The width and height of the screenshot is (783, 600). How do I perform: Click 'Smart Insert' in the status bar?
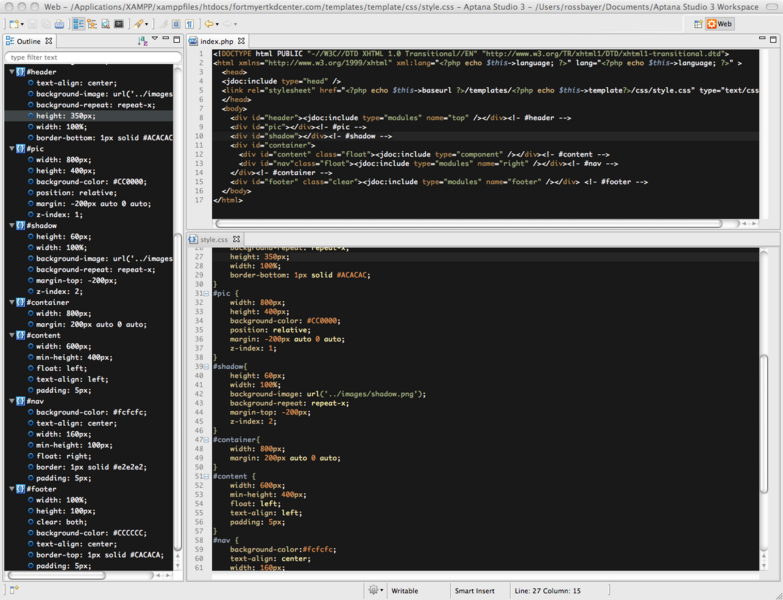click(x=474, y=591)
